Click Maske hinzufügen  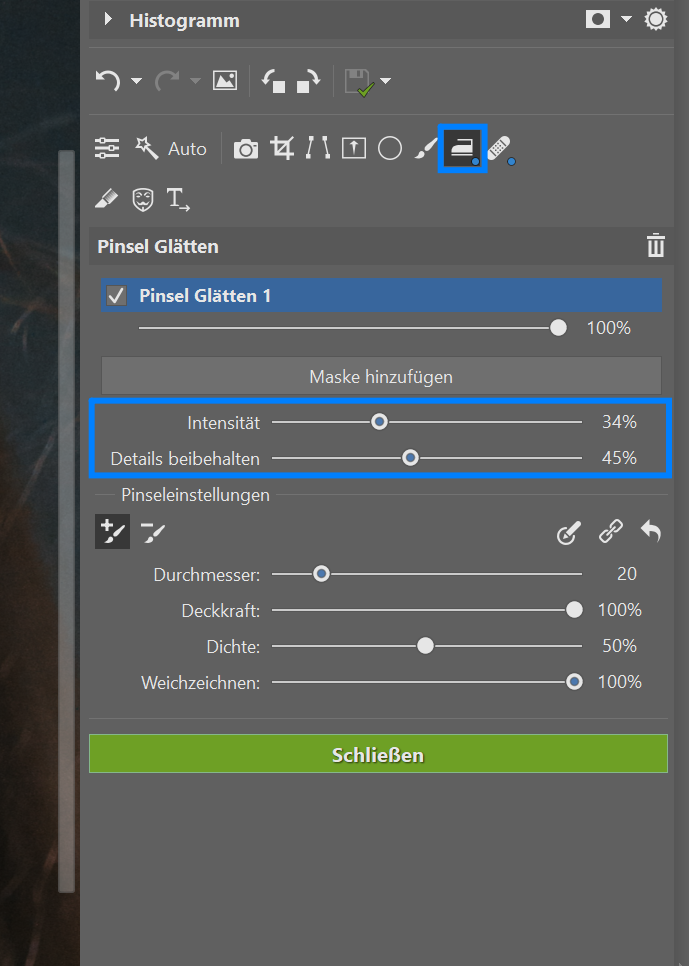(x=380, y=376)
